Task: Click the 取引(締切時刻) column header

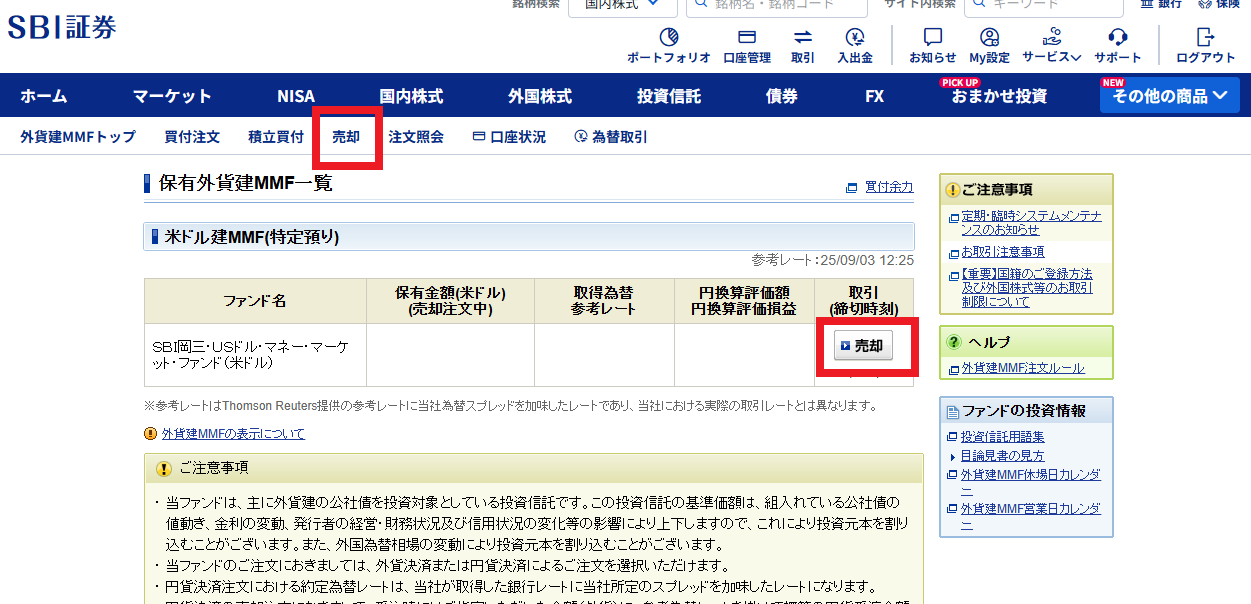Action: (864, 301)
